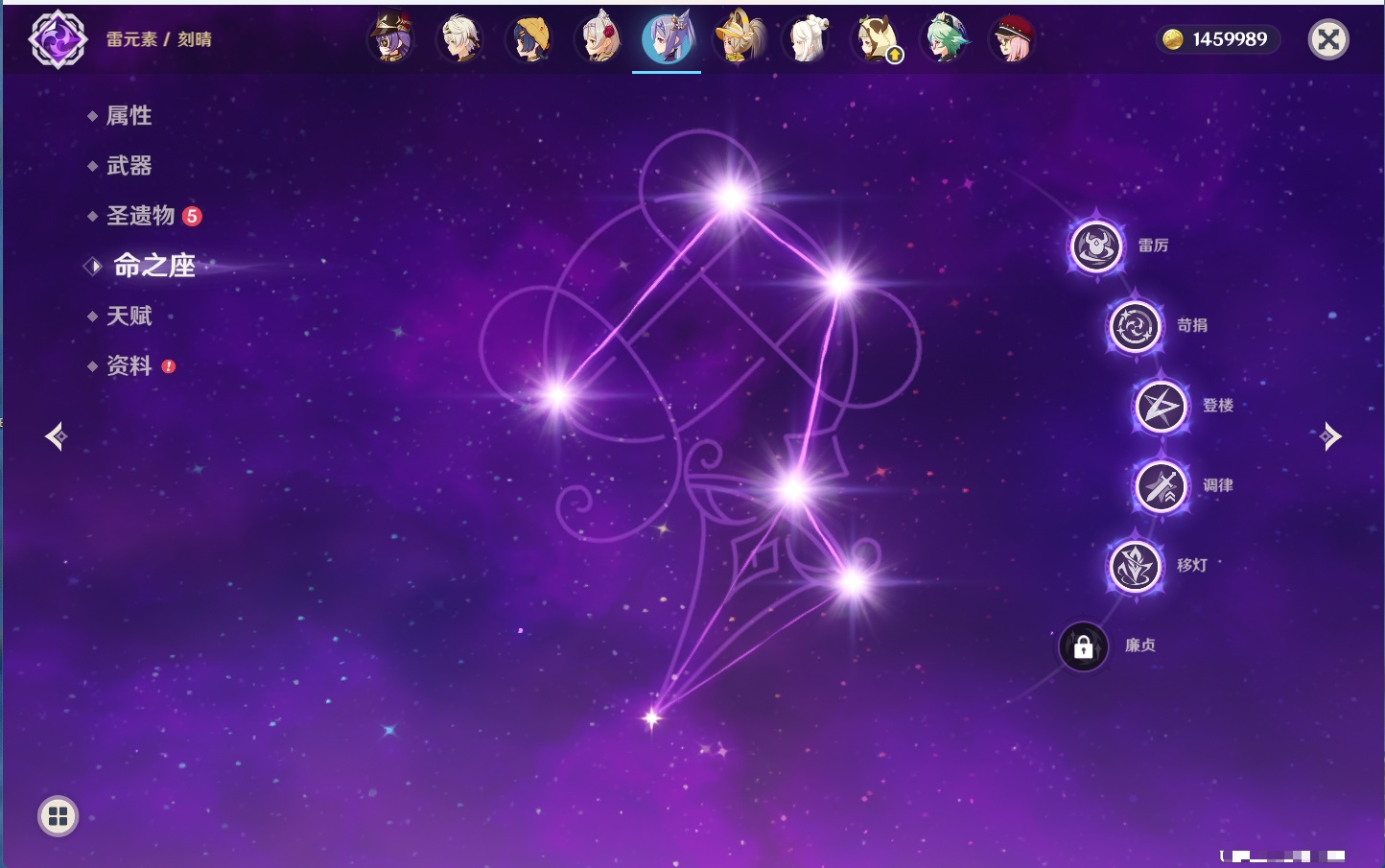
Task: Click the locked 廉贞 constellation node
Action: (x=1083, y=646)
